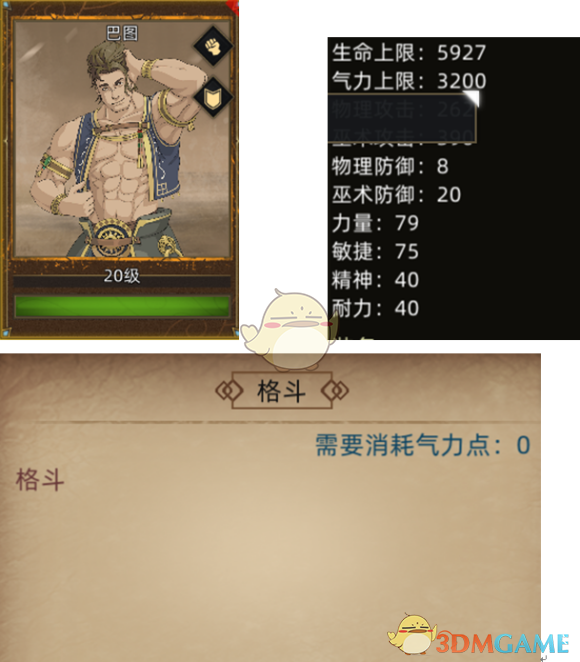Select the 物理防御 stat row
This screenshot has width=580, height=662.
(390, 166)
